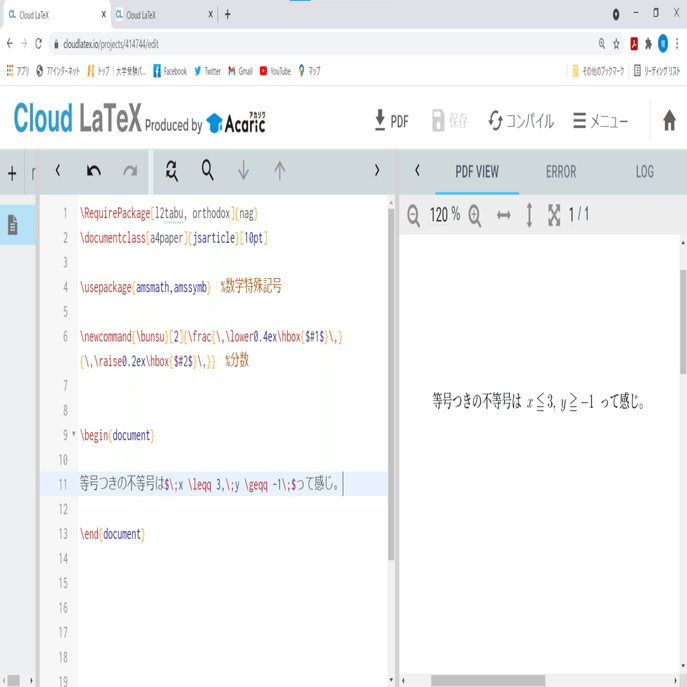Zoom in the PDF preview
The width and height of the screenshot is (687, 687).
475,215
